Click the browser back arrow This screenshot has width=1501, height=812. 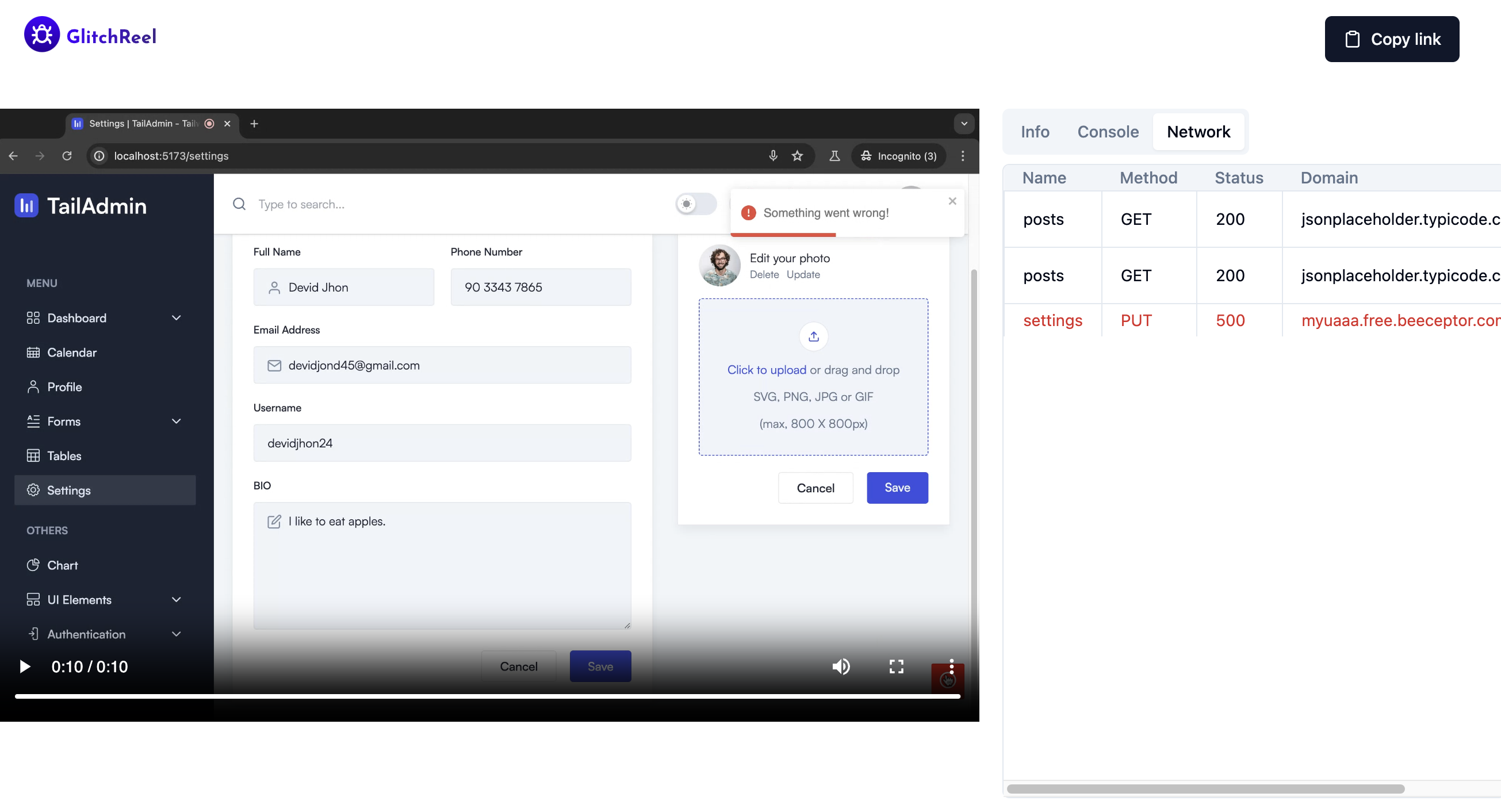13,156
